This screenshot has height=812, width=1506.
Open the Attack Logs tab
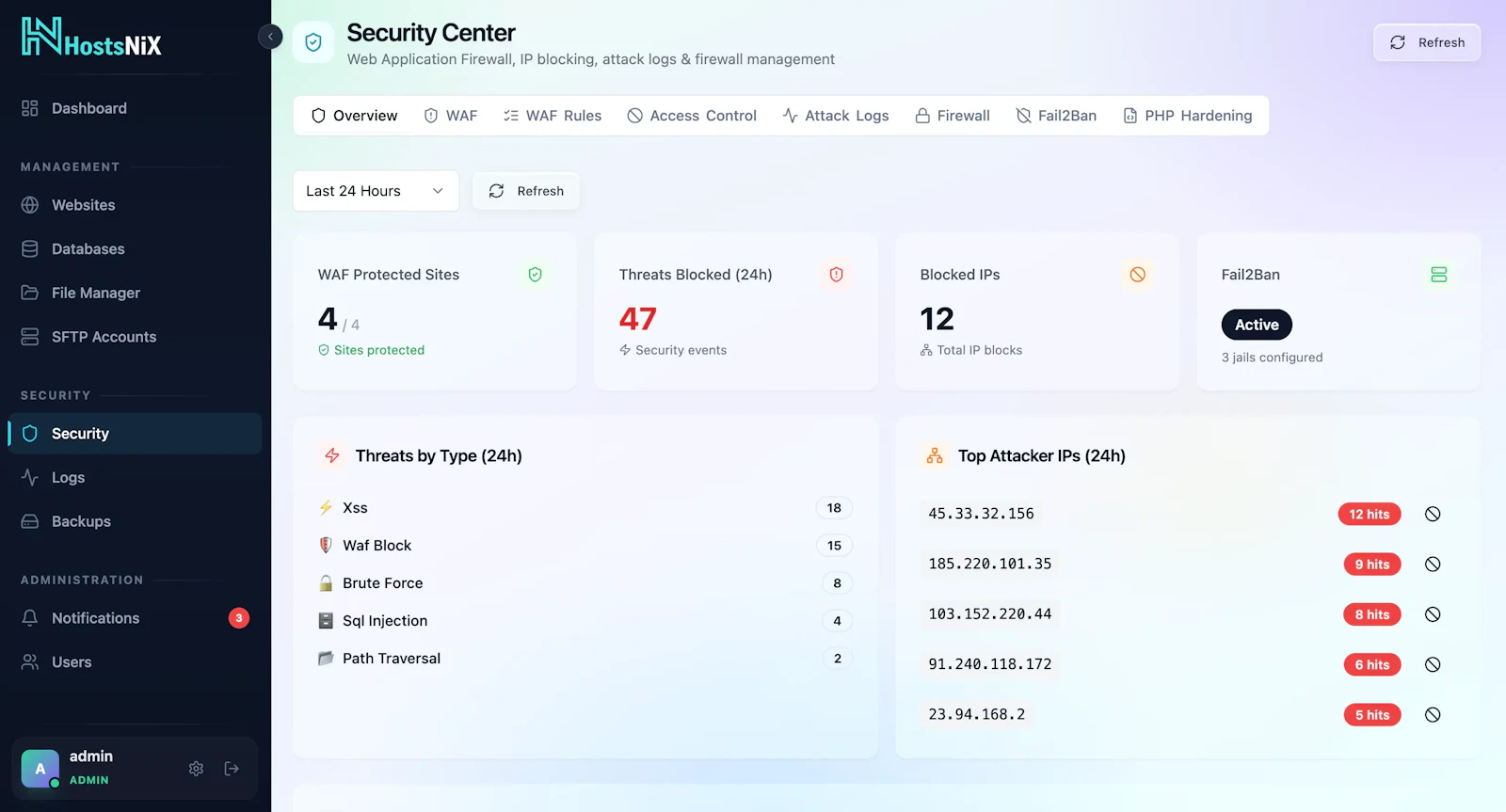836,116
